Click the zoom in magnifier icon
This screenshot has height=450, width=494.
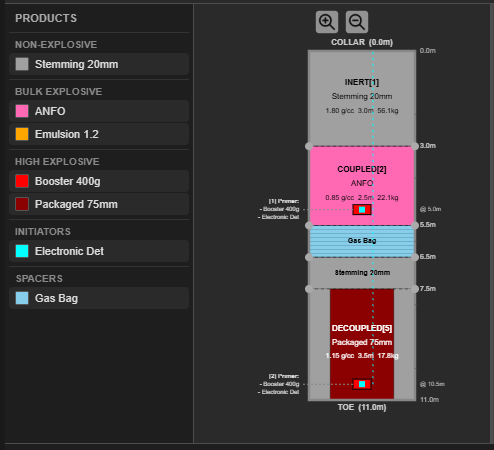327,22
